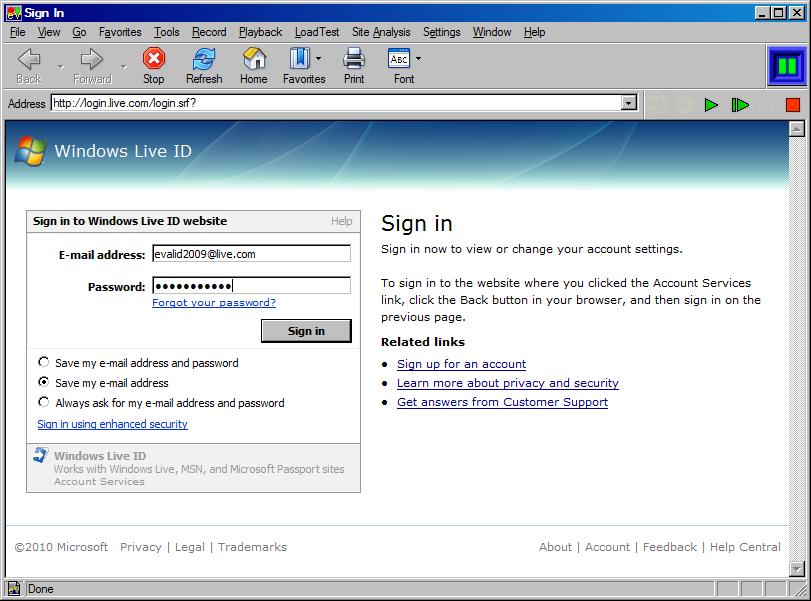811x601 pixels.
Task: Open the Site Analysis menu
Action: [x=381, y=32]
